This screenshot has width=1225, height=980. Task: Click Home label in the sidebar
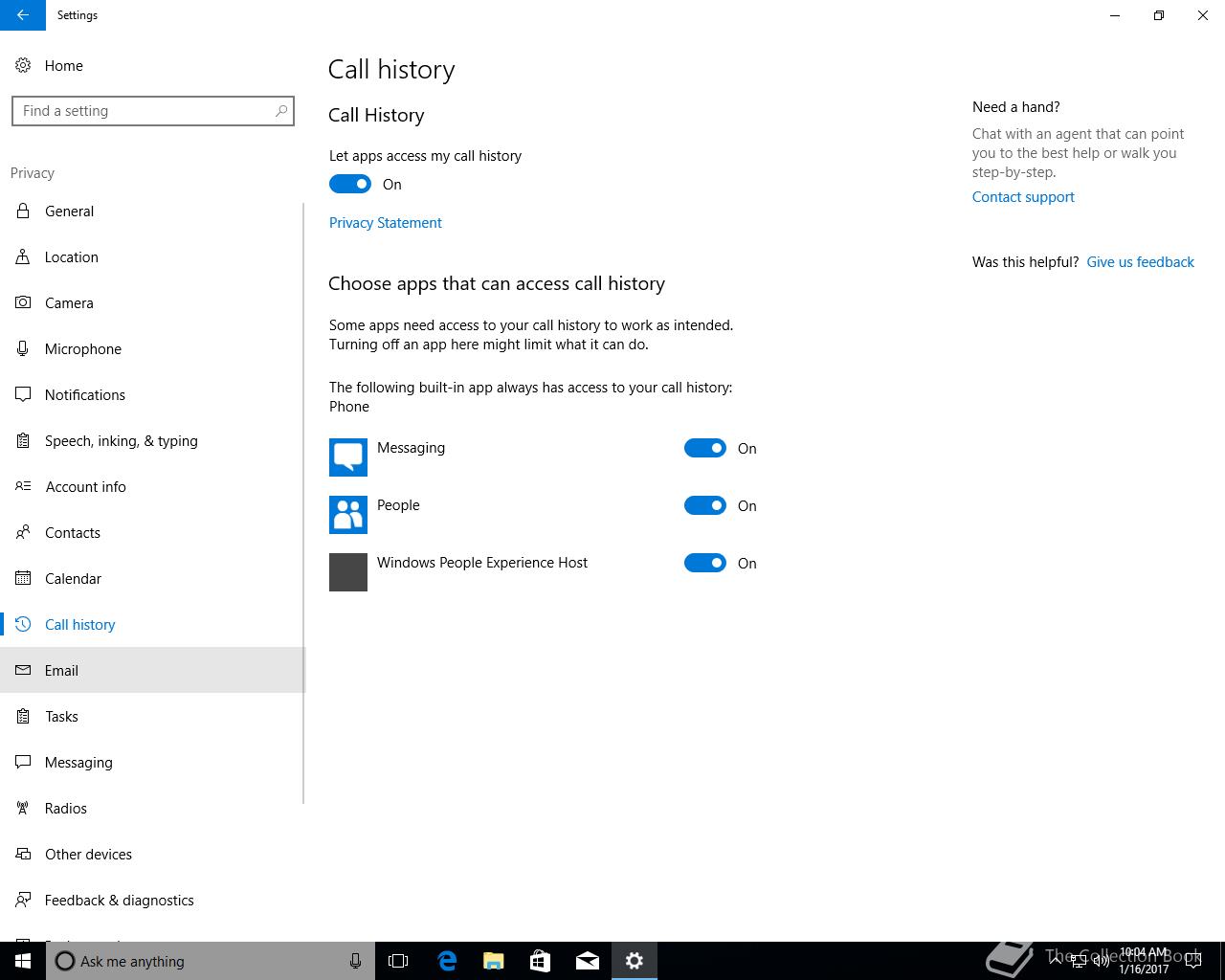[64, 65]
